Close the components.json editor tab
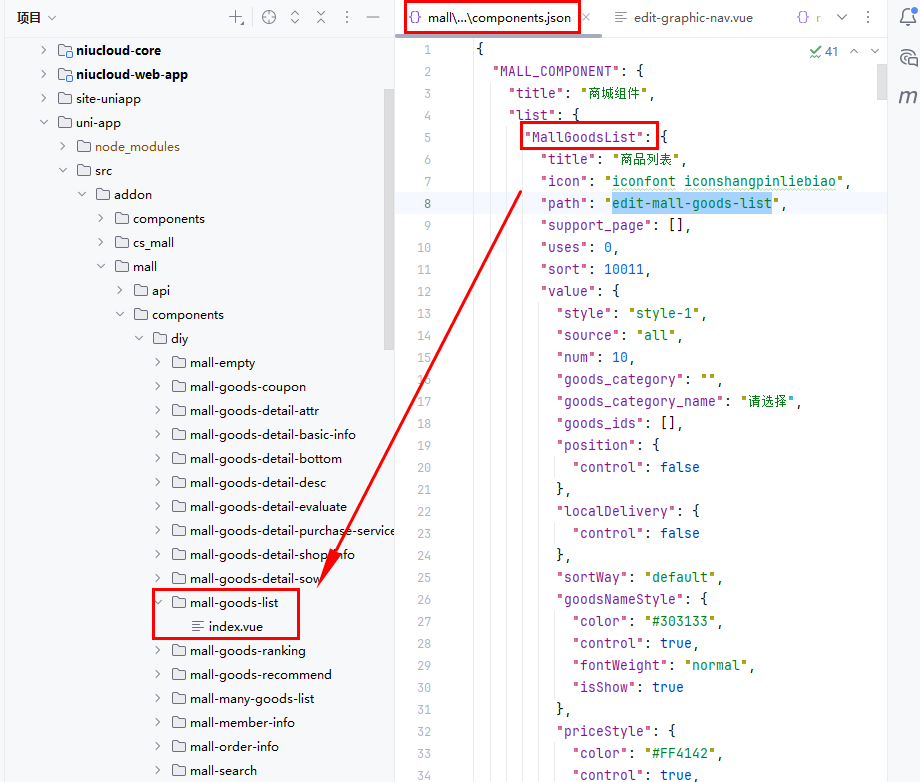This screenshot has height=782, width=920. tap(586, 18)
